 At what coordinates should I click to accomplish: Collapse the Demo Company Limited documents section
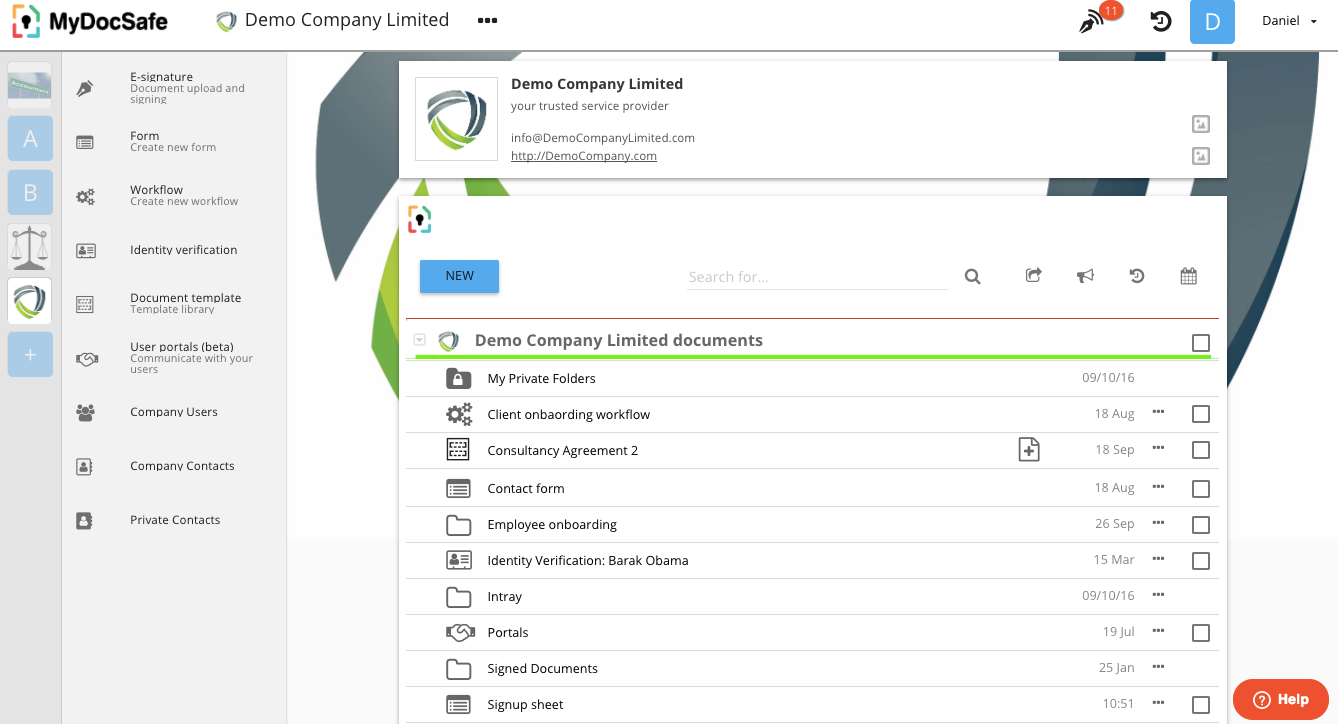click(420, 340)
